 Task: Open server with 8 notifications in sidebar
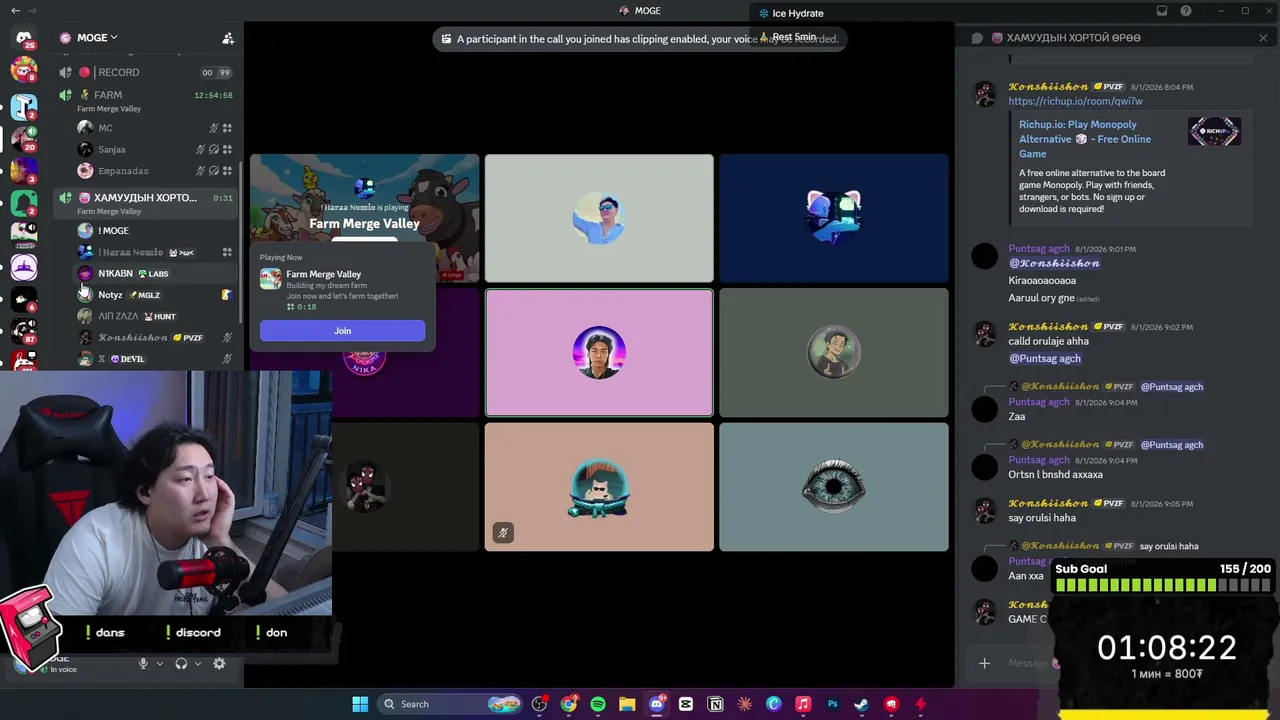pos(24,70)
